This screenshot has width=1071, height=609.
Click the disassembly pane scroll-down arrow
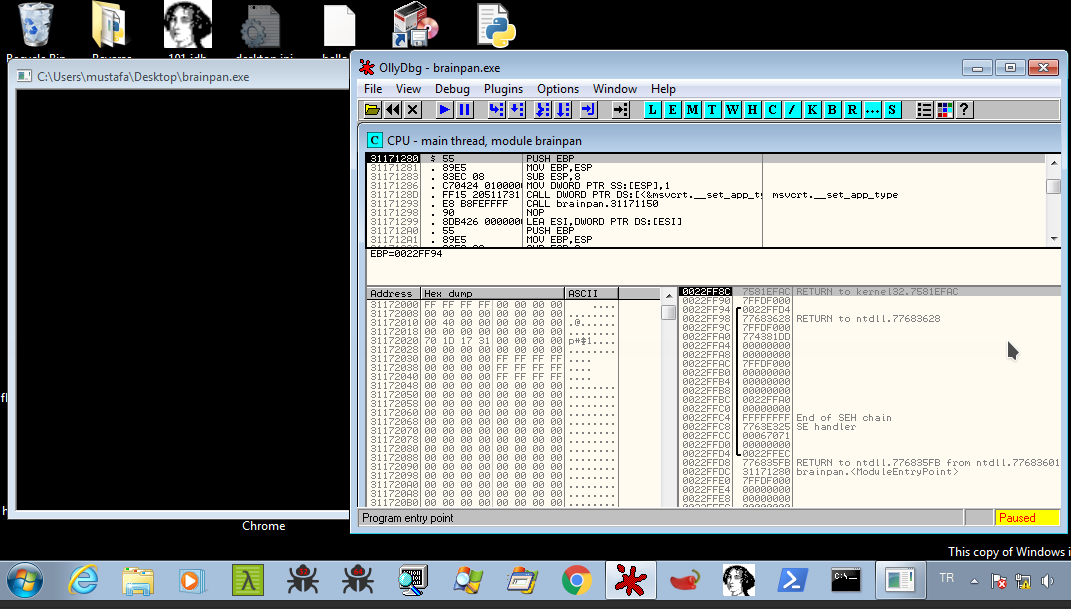1054,239
